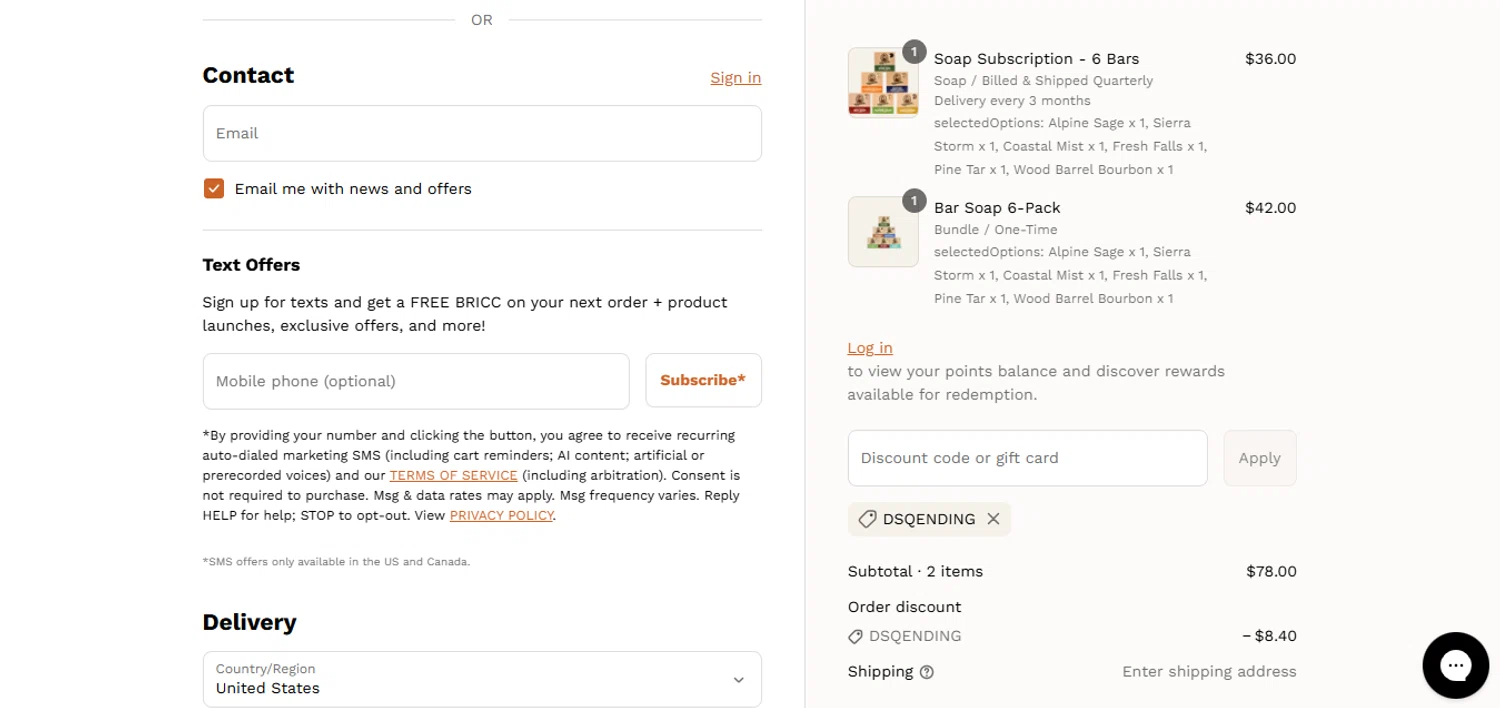Click the Discount code or gift card field
The width and height of the screenshot is (1500, 708).
pos(1027,458)
